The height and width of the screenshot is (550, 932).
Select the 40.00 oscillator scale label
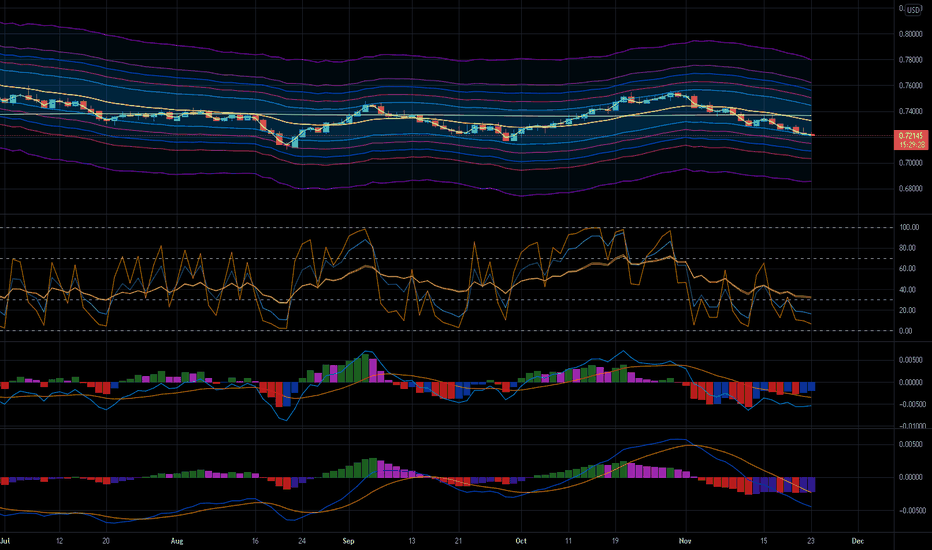(908, 290)
